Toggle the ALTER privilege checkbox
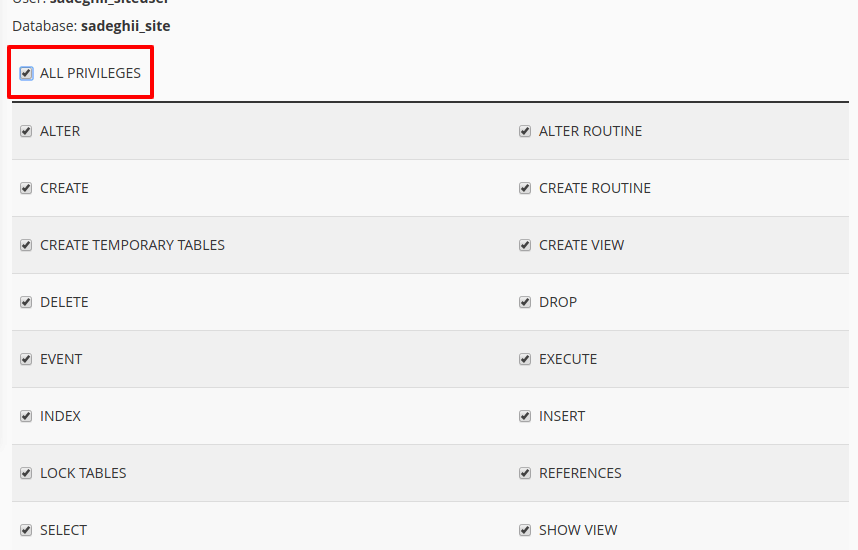This screenshot has height=550, width=858. tap(26, 131)
